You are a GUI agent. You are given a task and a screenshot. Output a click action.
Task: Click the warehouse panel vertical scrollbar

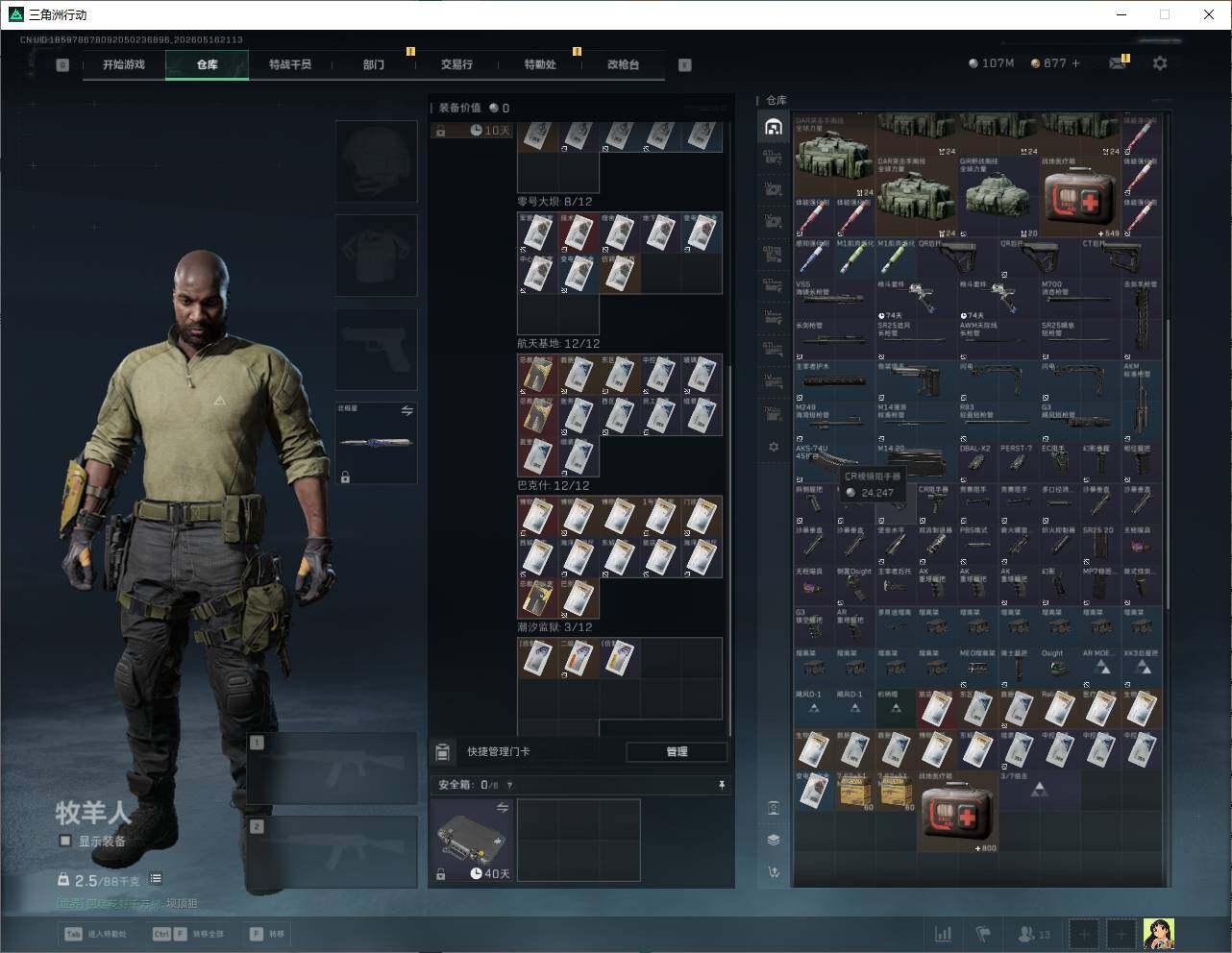1168,464
